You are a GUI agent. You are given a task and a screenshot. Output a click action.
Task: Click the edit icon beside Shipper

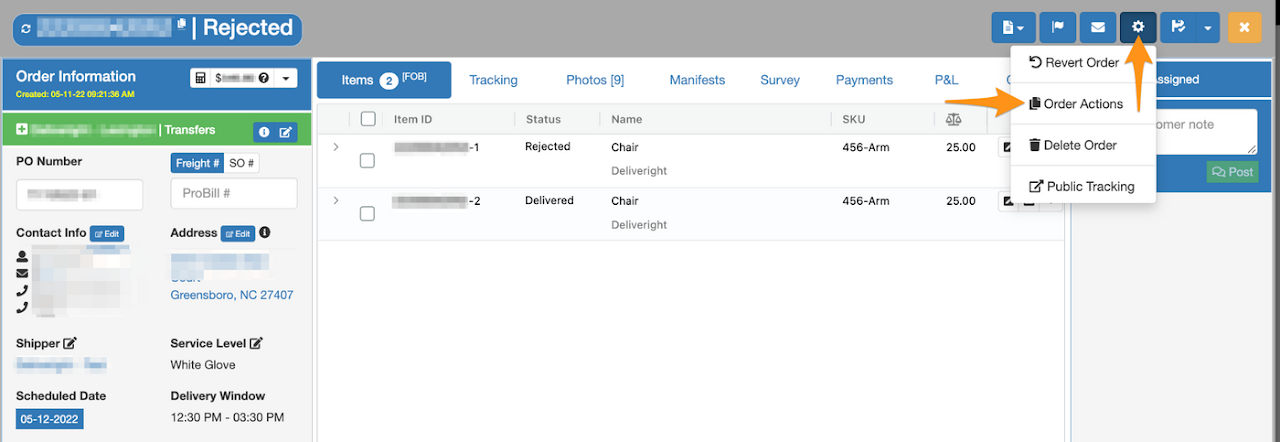pos(70,343)
